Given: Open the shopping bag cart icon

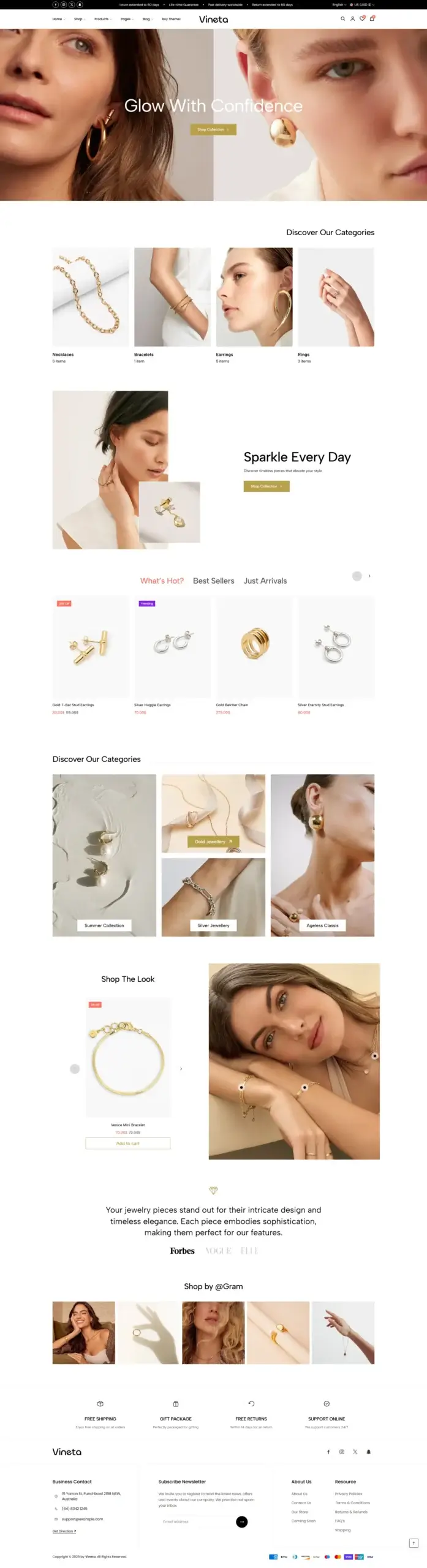Looking at the screenshot, I should (x=372, y=18).
